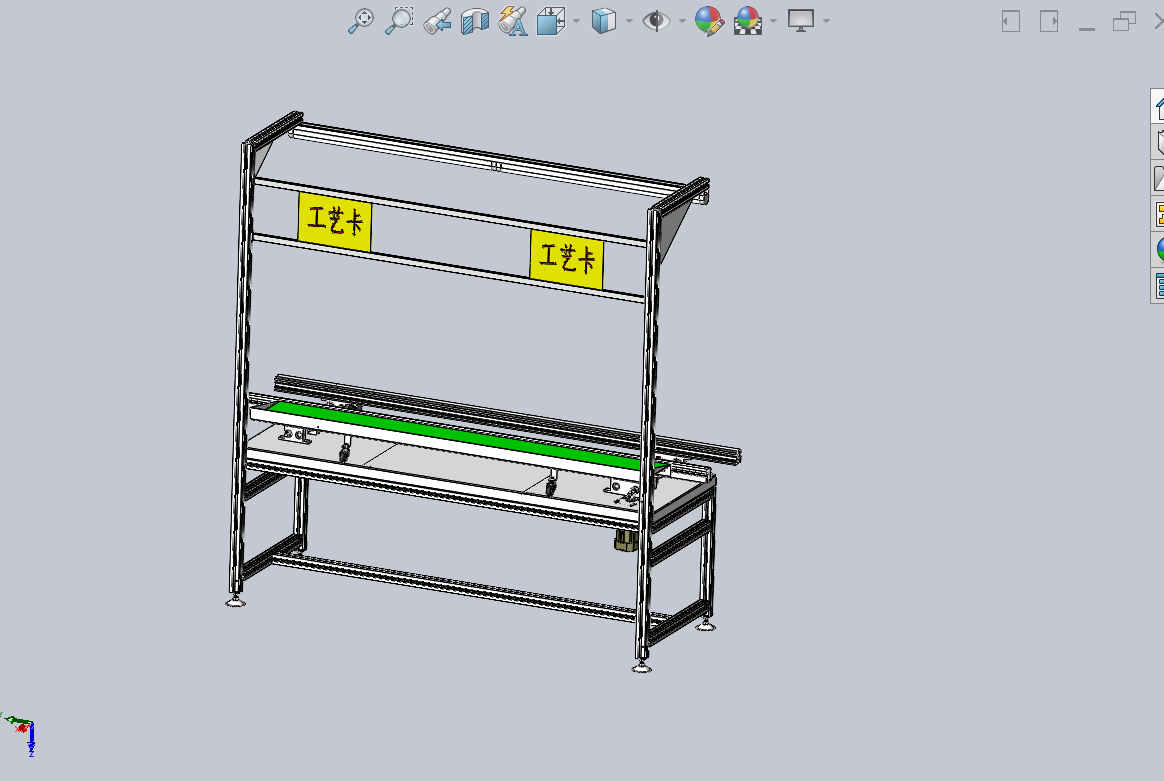Screen dimensions: 1164x781
Task: Expand the right panel with arrow button
Action: tap(1049, 21)
